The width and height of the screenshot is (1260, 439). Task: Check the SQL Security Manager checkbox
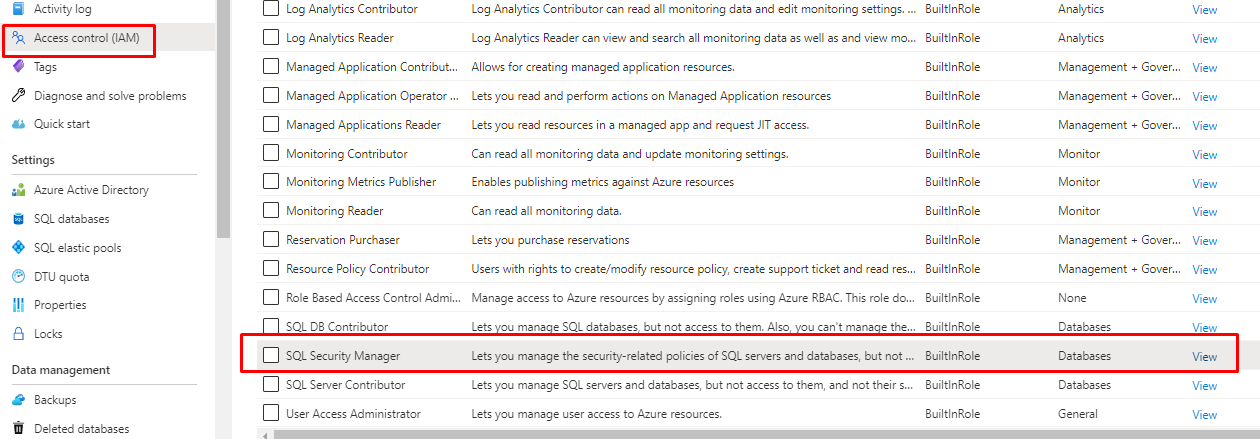[x=270, y=356]
